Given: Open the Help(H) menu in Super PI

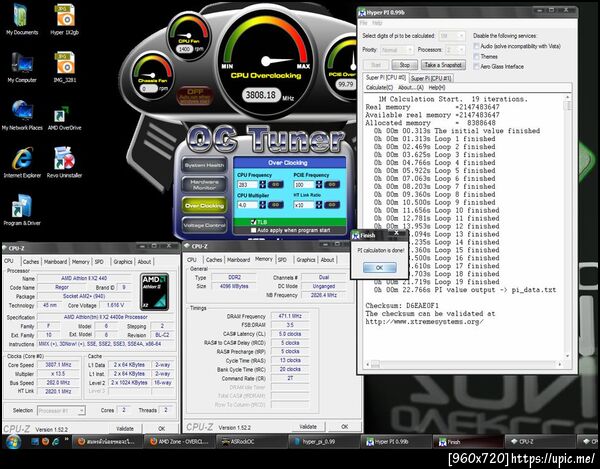Looking at the screenshot, I should click(x=437, y=88).
